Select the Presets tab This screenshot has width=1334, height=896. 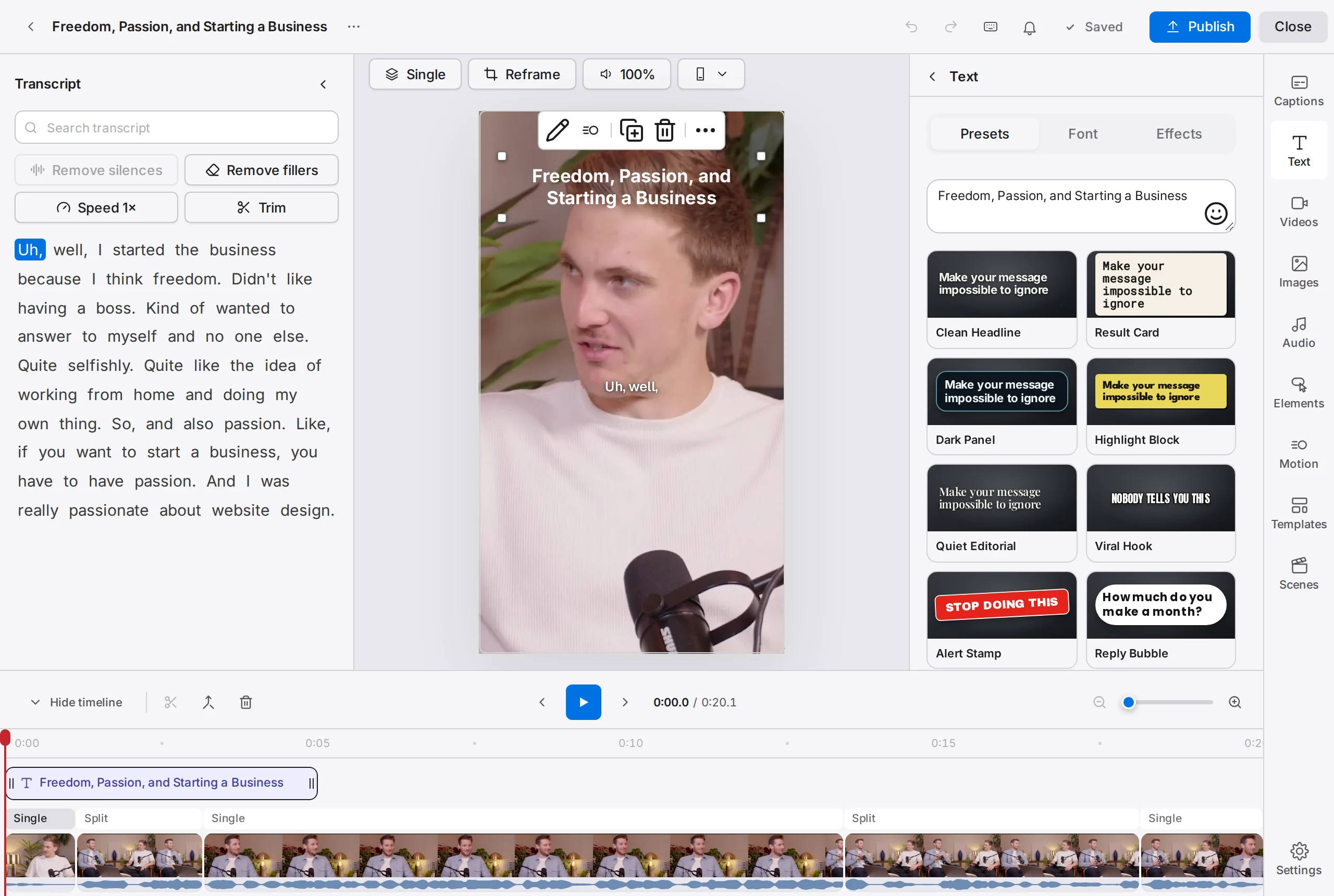pyautogui.click(x=984, y=134)
